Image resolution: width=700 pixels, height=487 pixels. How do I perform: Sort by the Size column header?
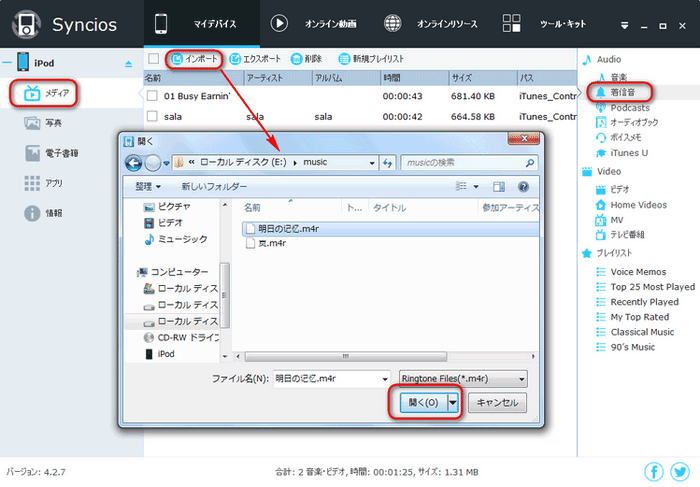(483, 78)
